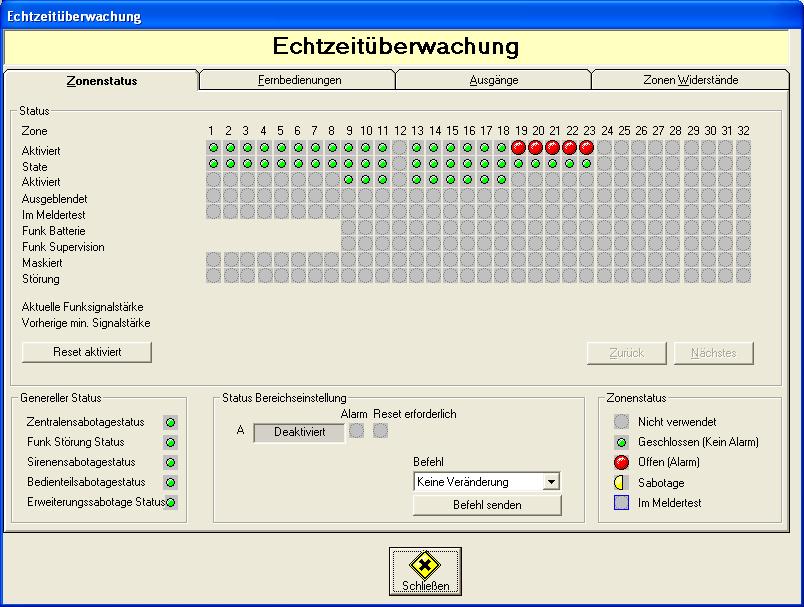Toggle the Ausgeblendet box for zone 1
This screenshot has height=607, width=804.
click(213, 198)
